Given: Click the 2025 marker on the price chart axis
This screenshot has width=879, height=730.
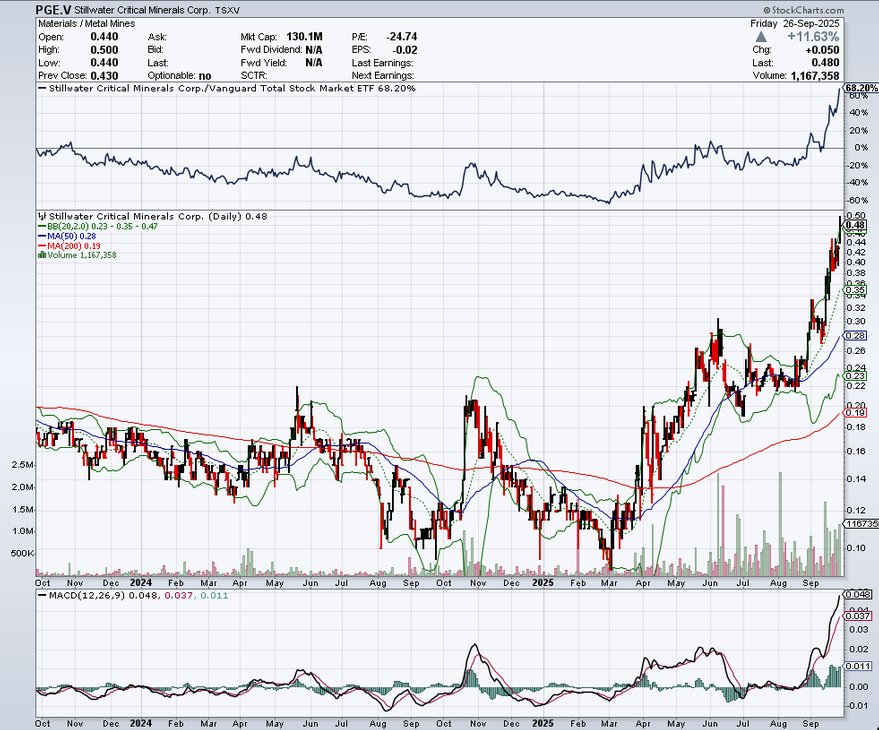Looking at the screenshot, I should click(x=543, y=580).
